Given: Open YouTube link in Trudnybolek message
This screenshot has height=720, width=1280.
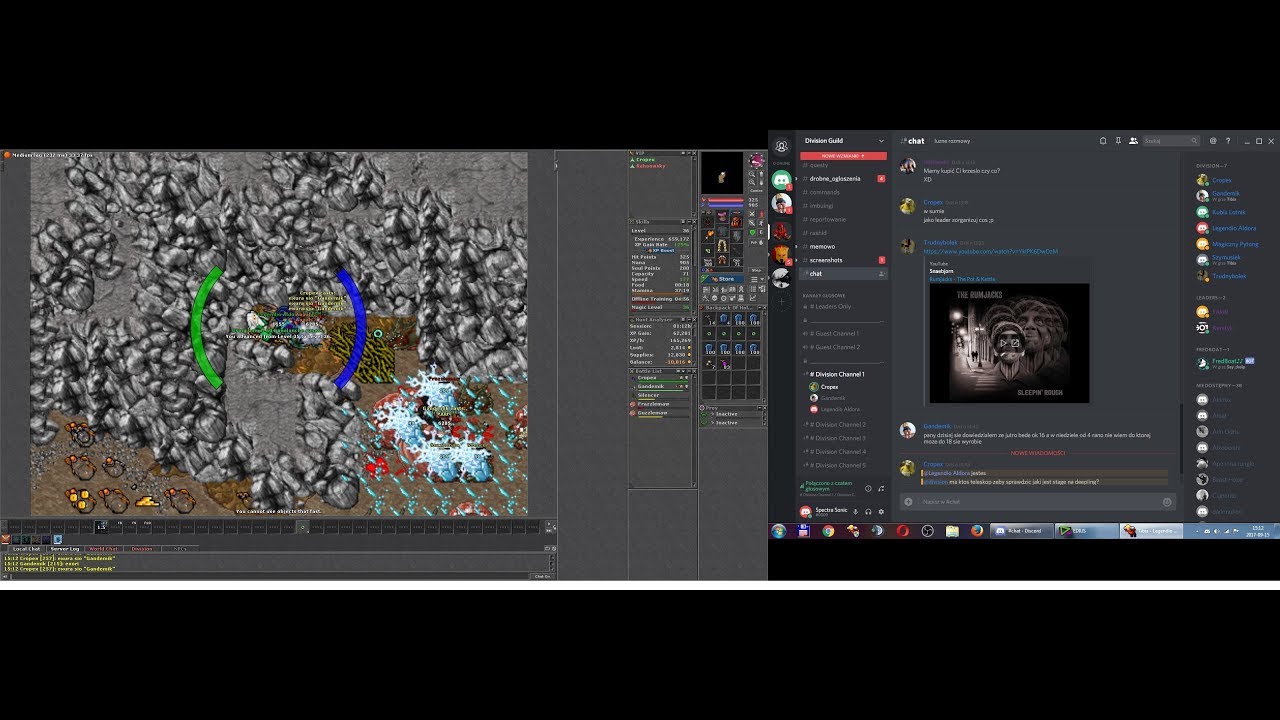Looking at the screenshot, I should (990, 251).
